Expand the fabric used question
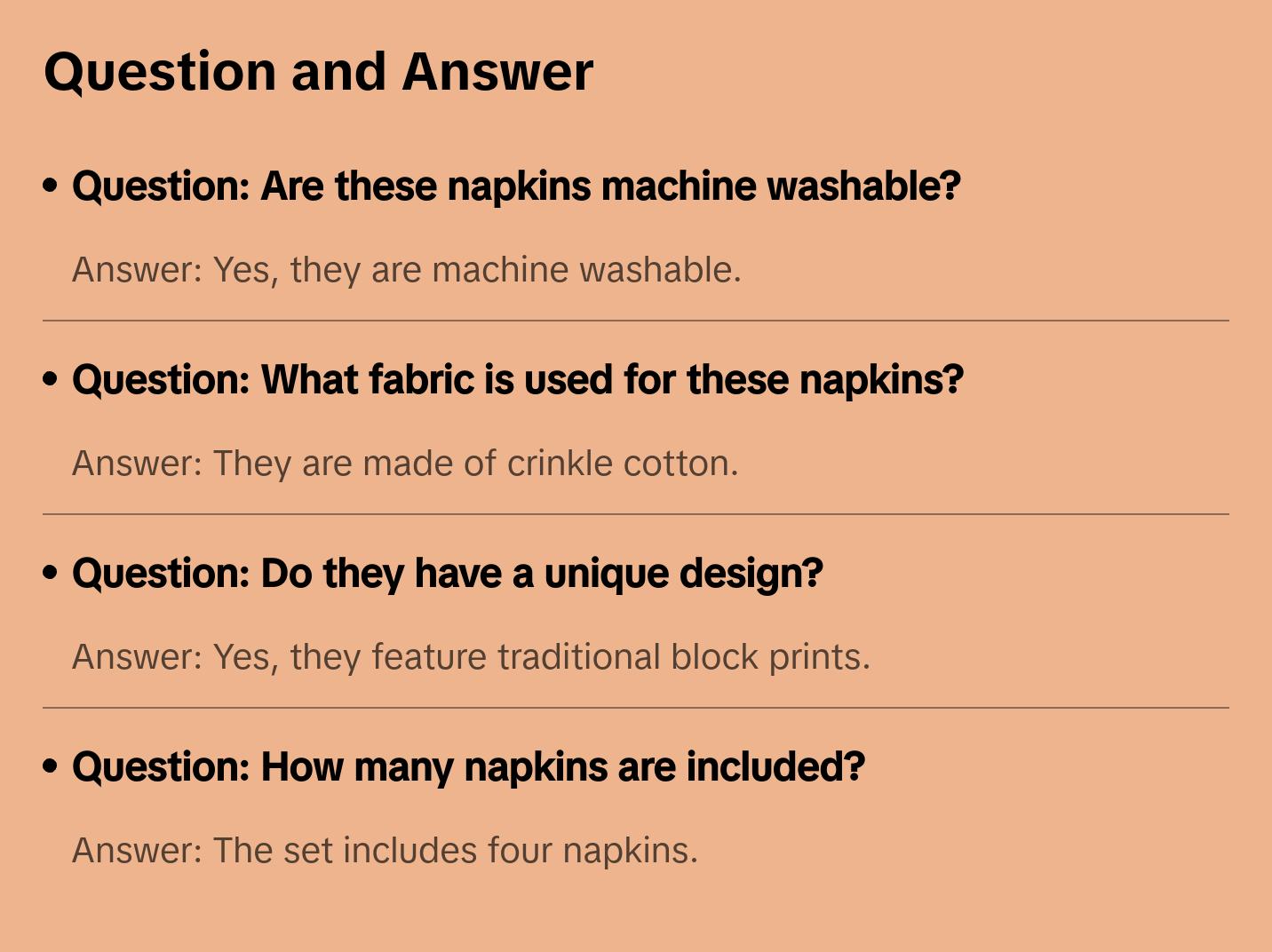1272x952 pixels. point(517,380)
